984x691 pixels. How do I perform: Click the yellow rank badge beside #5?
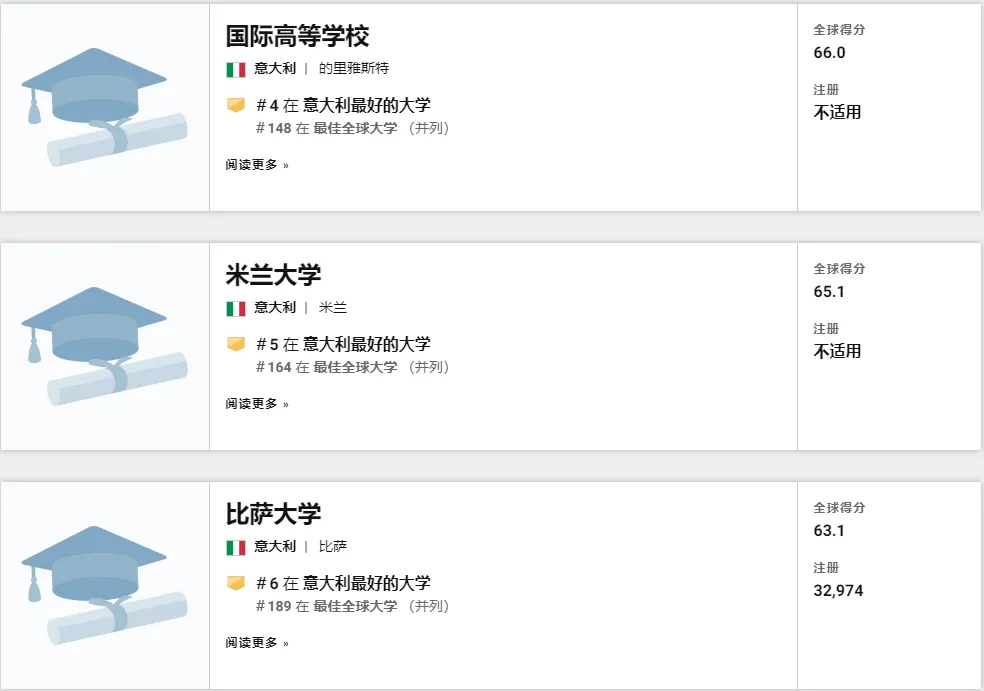click(x=236, y=344)
